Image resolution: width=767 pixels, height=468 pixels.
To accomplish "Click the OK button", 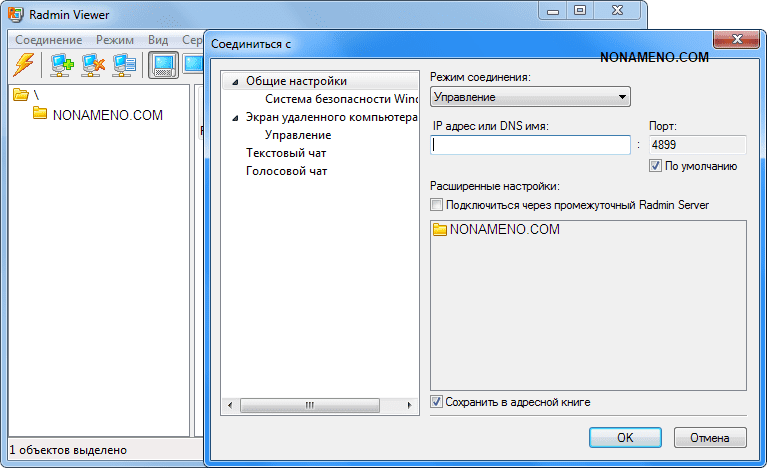I will (x=625, y=437).
